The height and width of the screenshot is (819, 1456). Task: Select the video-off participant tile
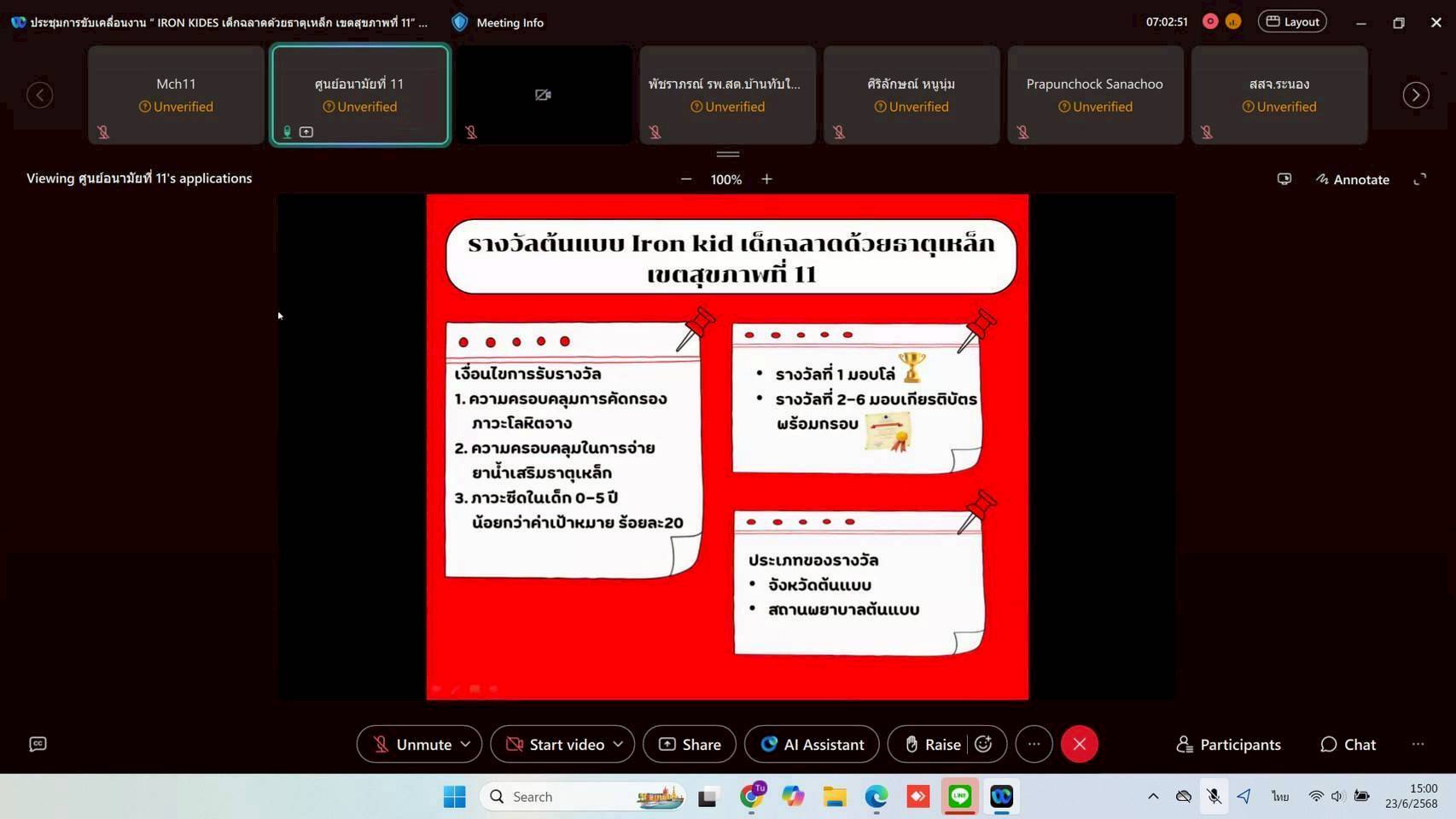click(543, 95)
